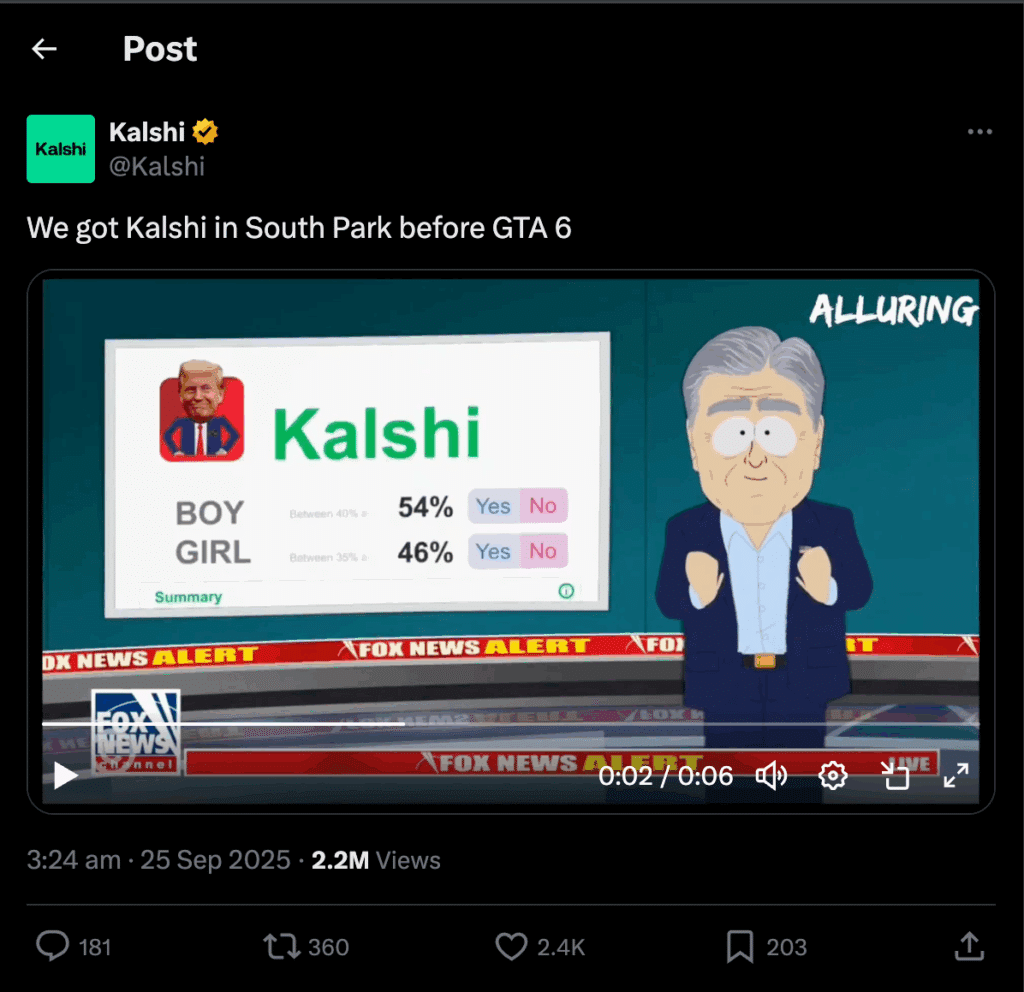Open the @Kalshi handle link
The image size is (1024, 992).
pyautogui.click(x=157, y=167)
